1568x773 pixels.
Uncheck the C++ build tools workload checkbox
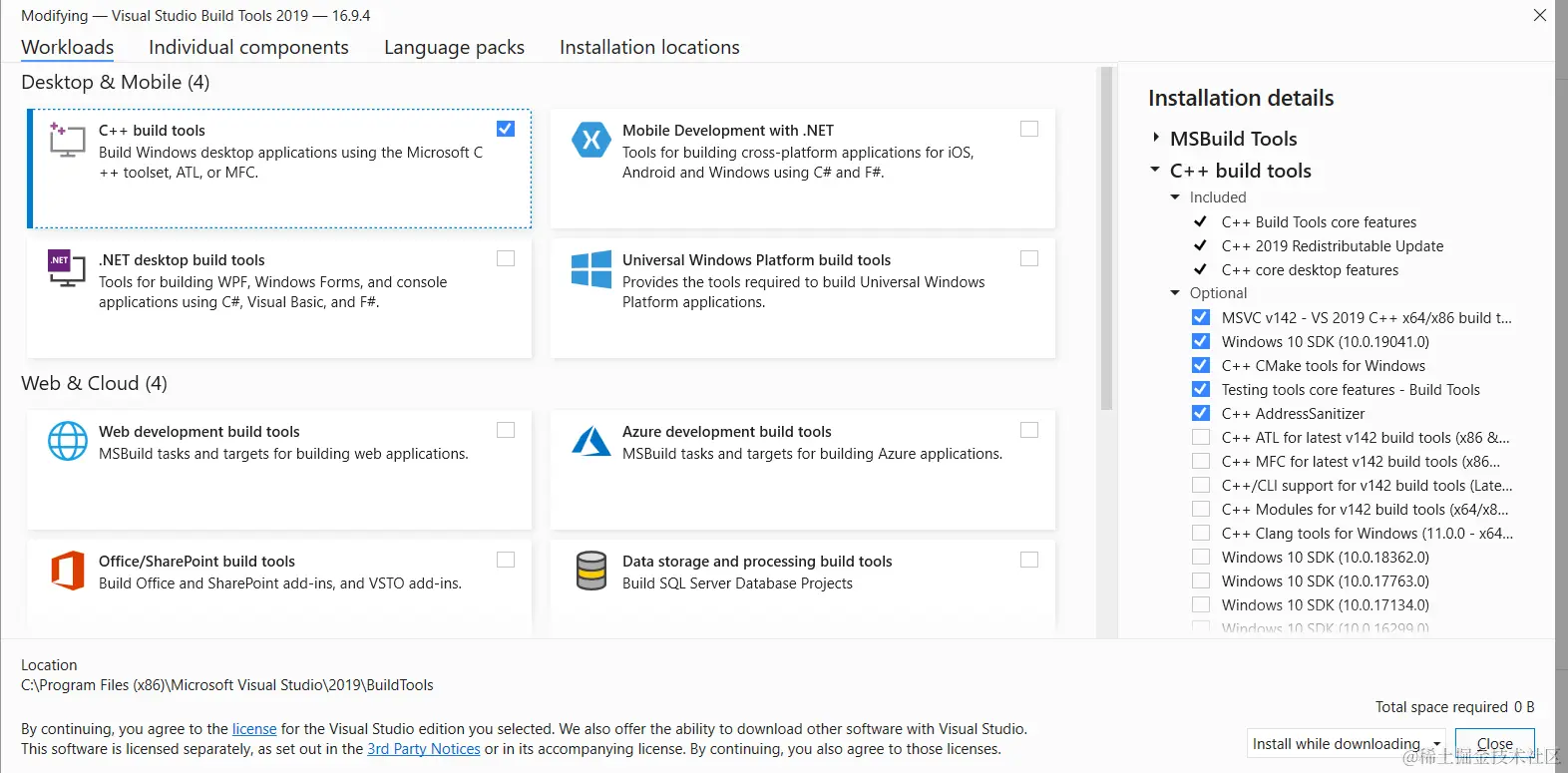[x=506, y=129]
